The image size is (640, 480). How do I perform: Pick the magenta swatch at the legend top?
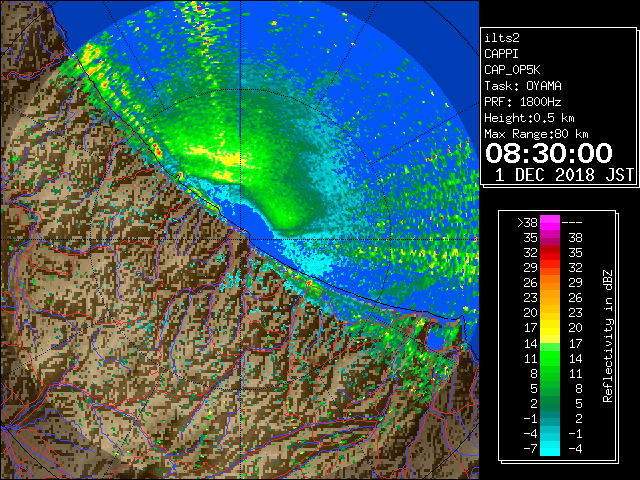[550, 223]
